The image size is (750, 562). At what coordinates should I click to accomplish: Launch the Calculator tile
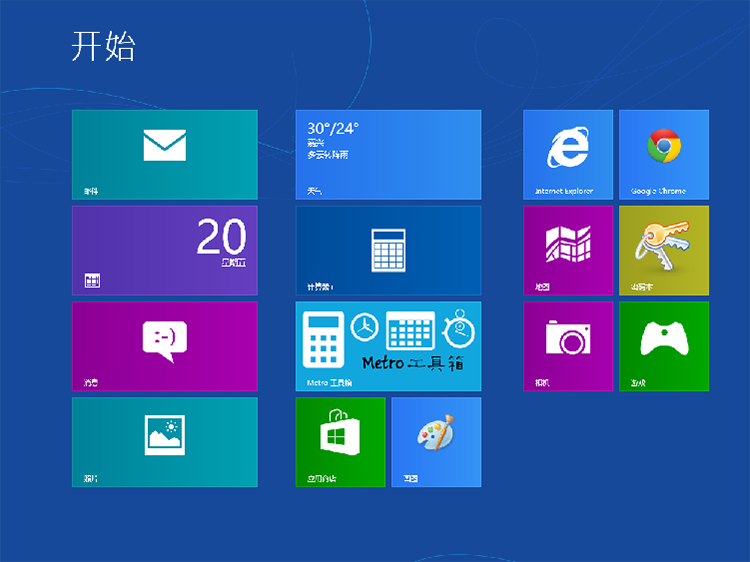point(388,250)
